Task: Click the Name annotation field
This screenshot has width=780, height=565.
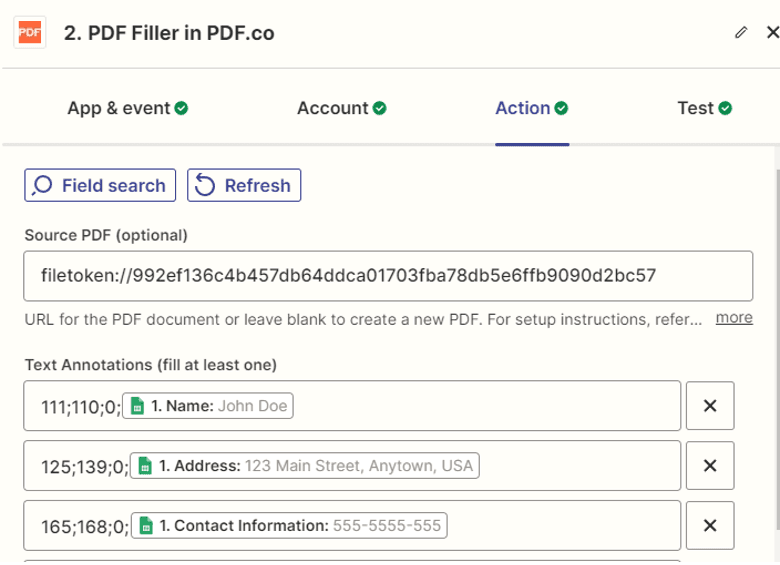Action: coord(480,406)
